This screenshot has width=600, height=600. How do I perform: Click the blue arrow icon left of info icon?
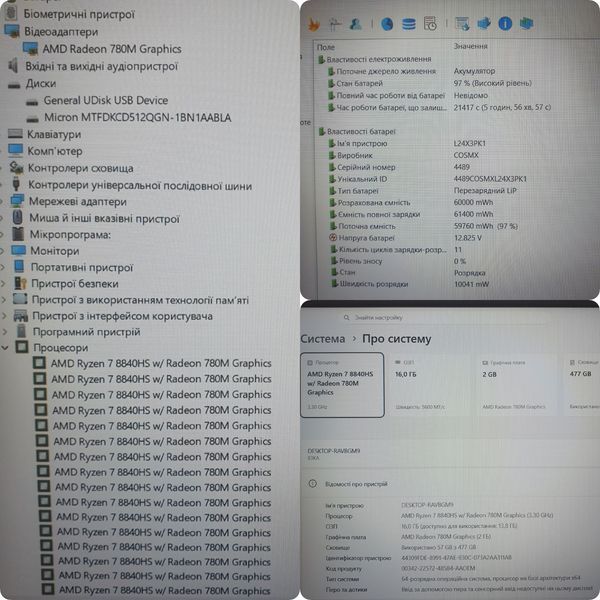click(484, 24)
